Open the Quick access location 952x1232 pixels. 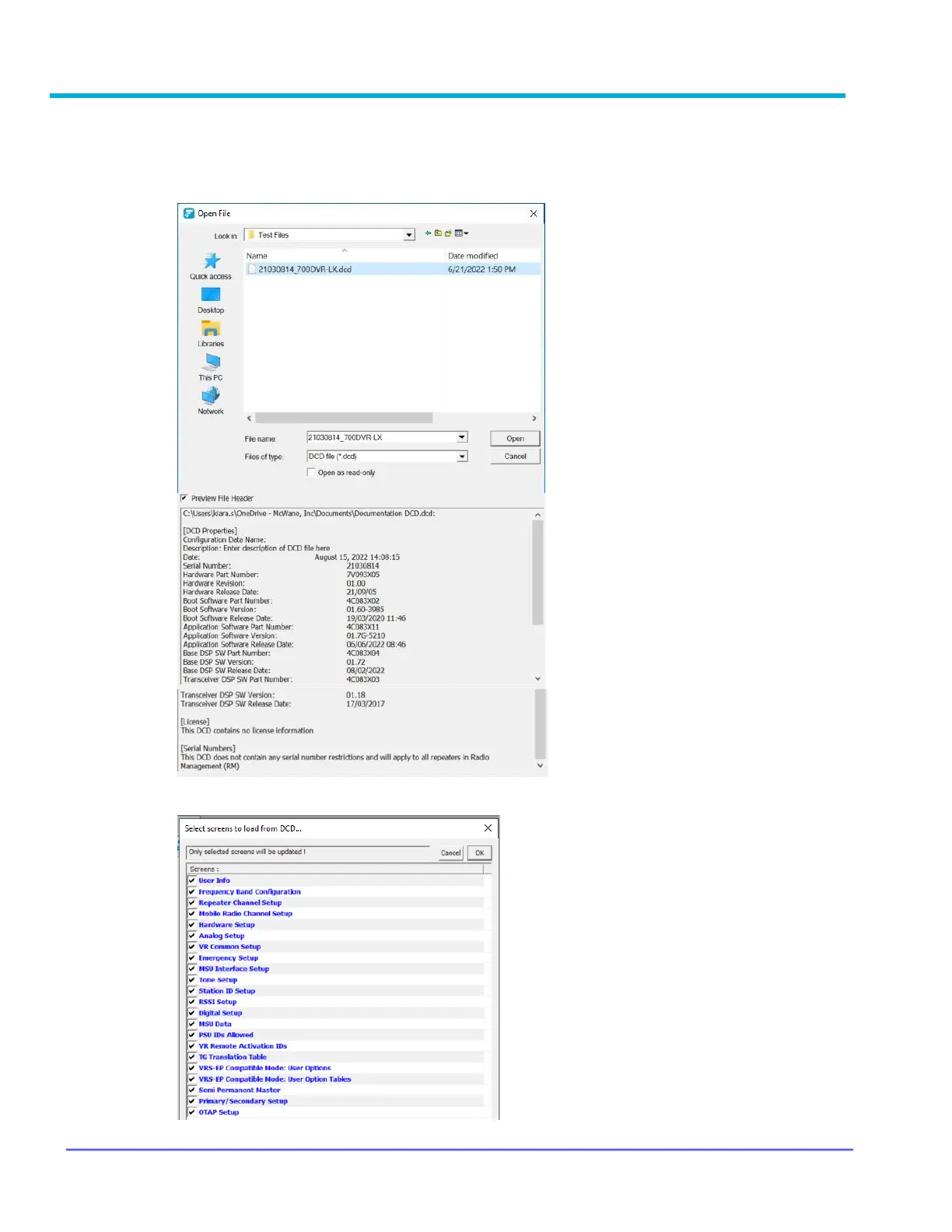[x=211, y=265]
